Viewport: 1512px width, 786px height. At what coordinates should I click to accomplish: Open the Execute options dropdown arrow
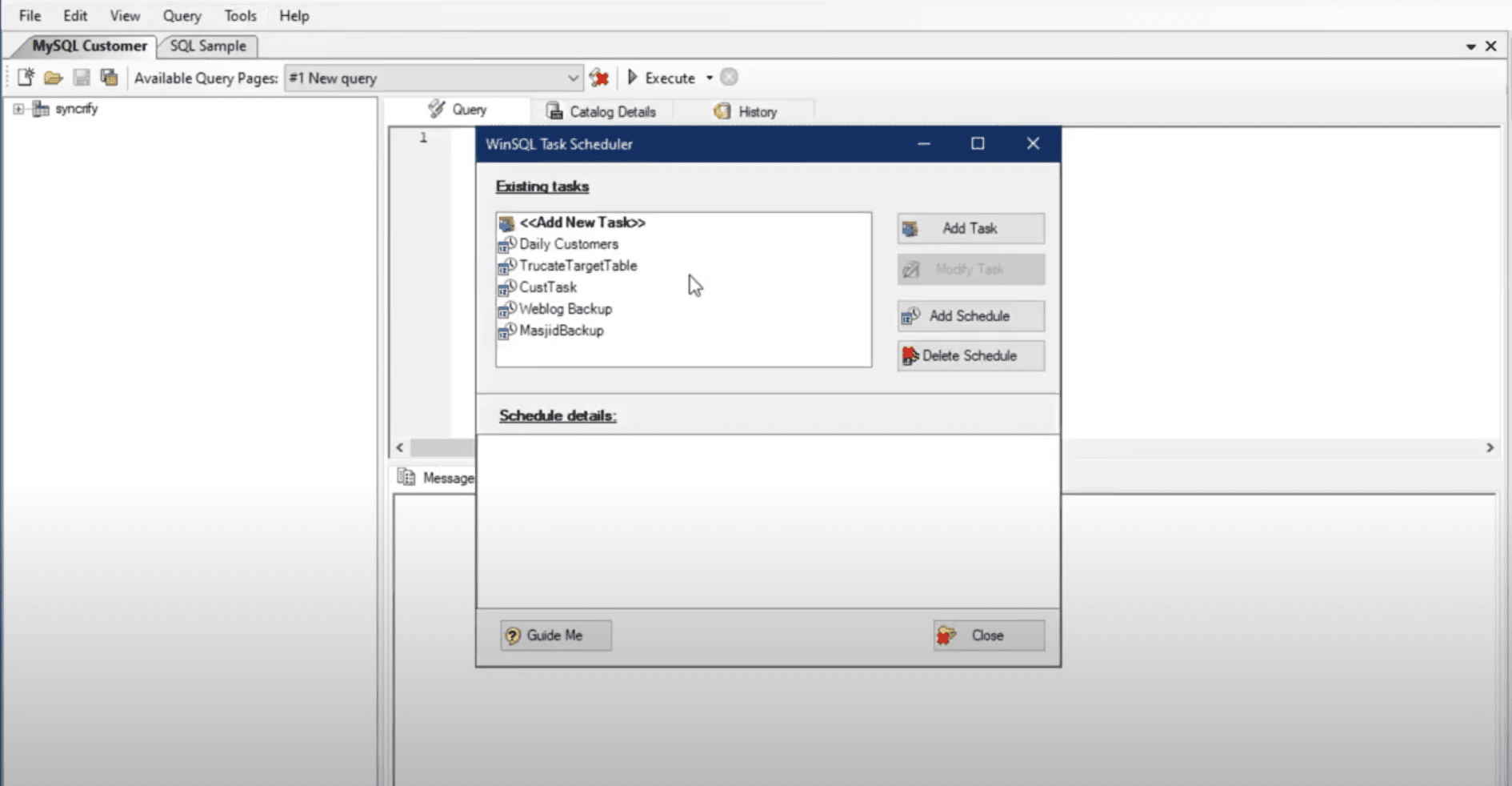(x=709, y=78)
